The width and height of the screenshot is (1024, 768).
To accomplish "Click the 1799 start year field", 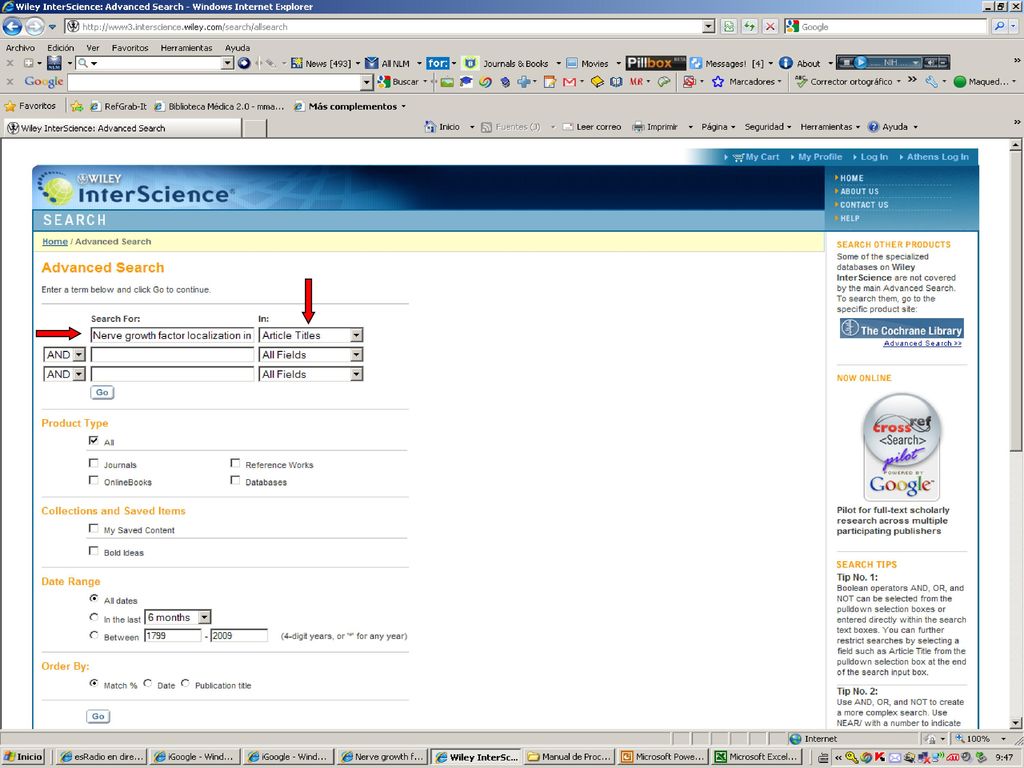I will click(x=173, y=635).
